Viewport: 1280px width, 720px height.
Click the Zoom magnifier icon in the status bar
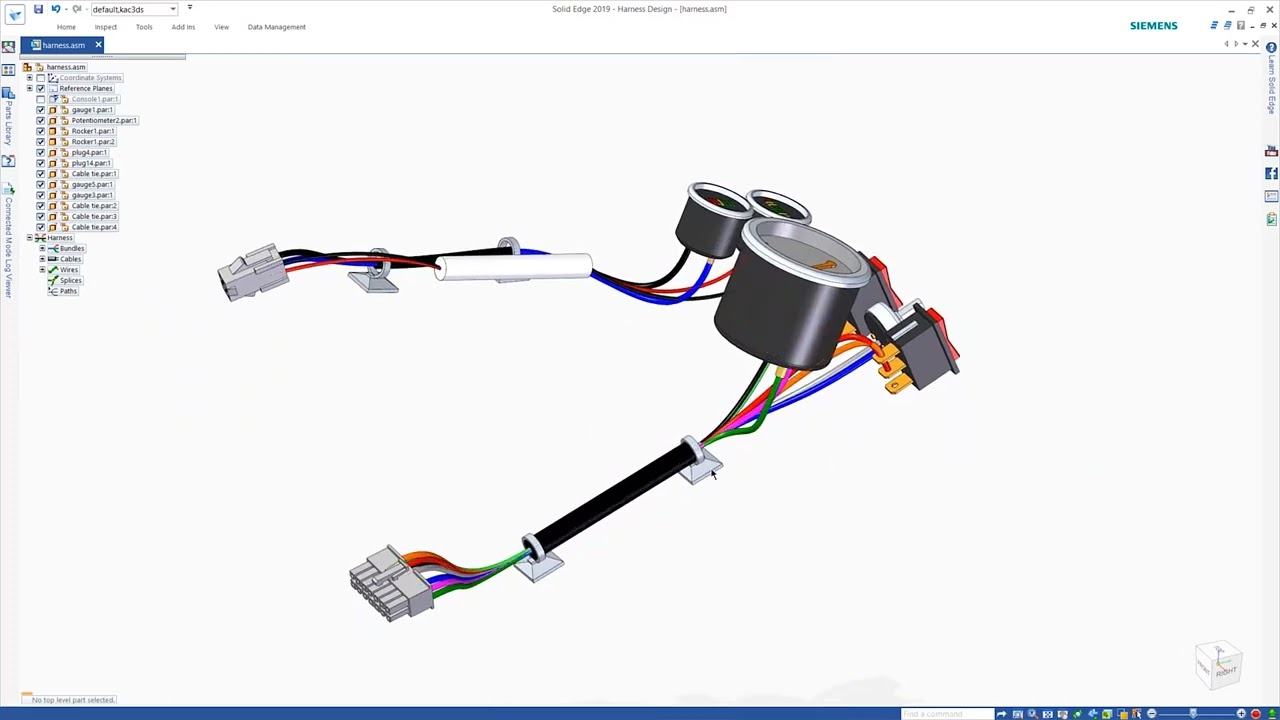click(1032, 713)
